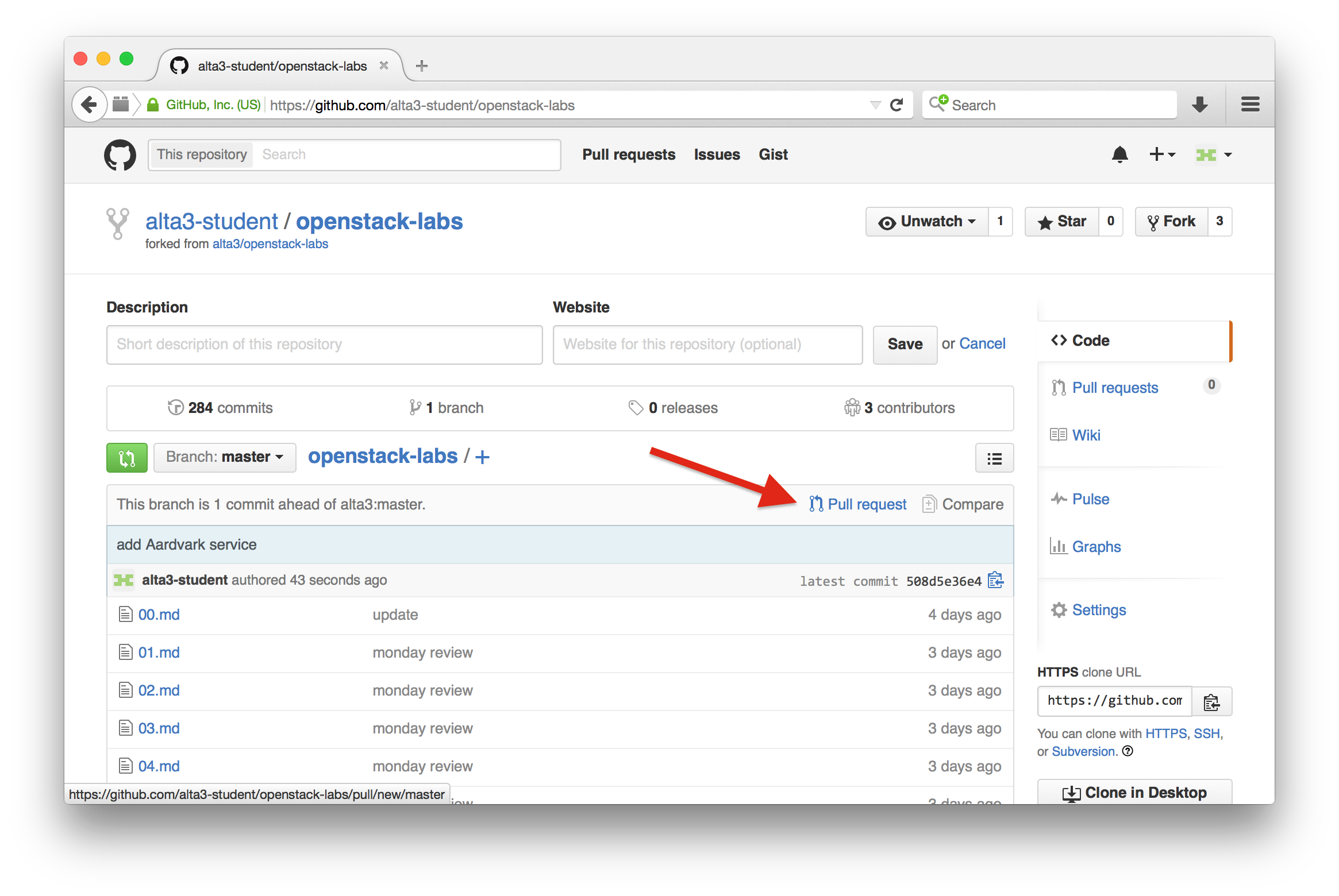Select the Pulse sidebar tab

tap(1090, 499)
